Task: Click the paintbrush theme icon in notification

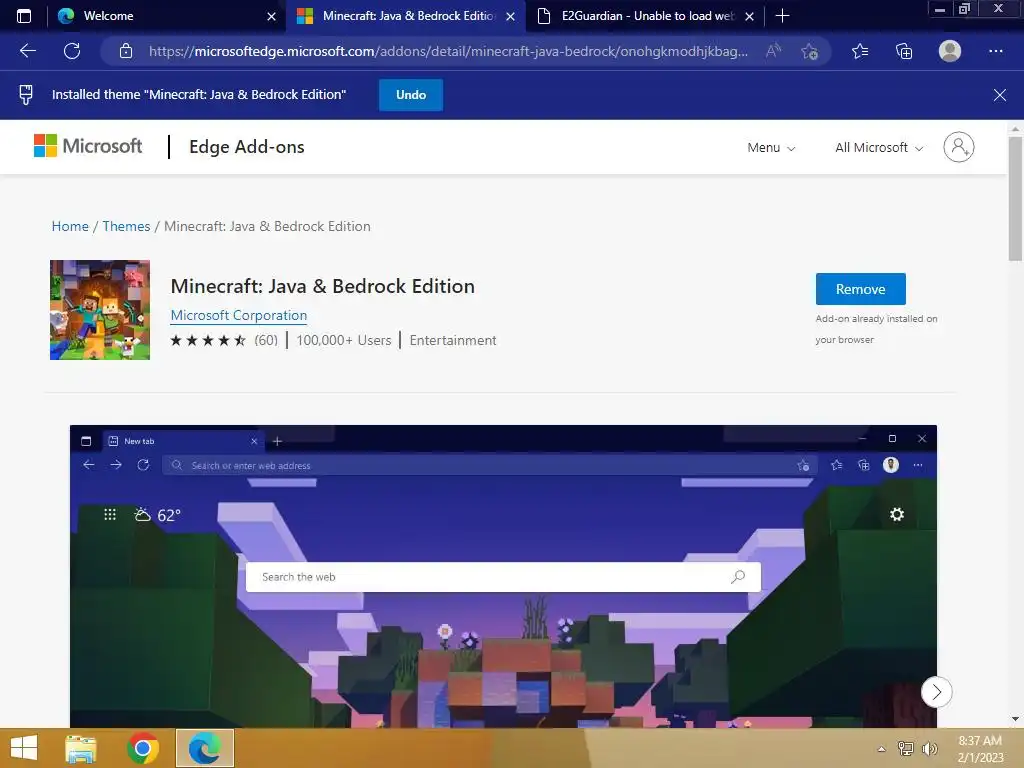Action: coord(25,95)
